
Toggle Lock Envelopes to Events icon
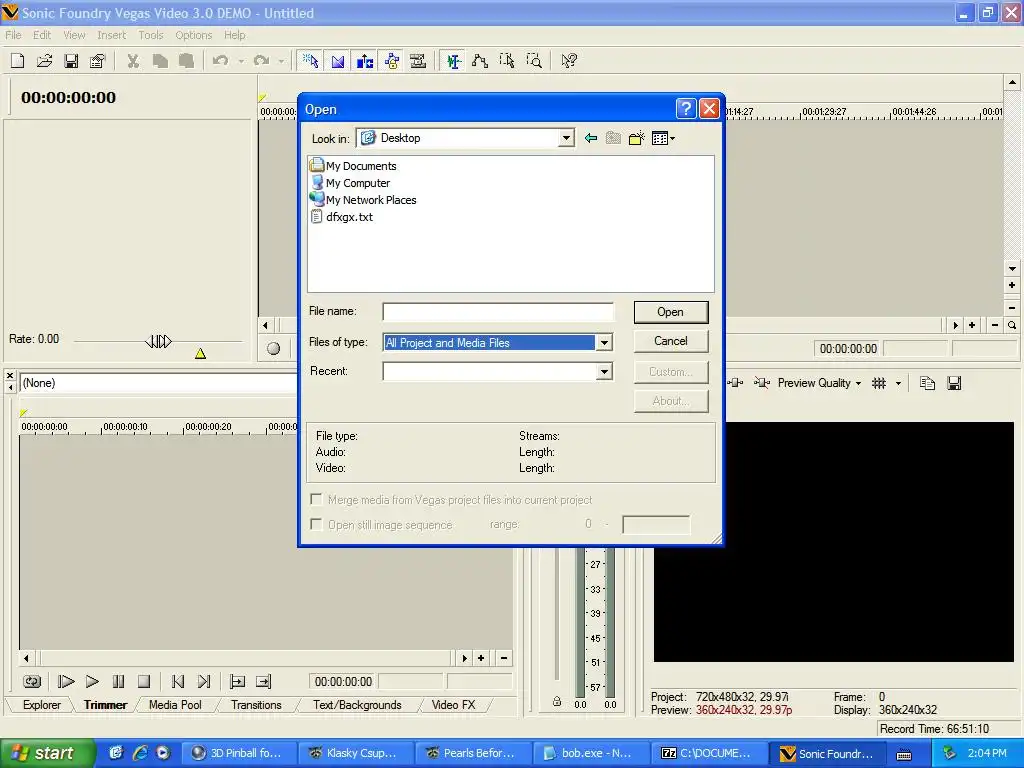click(391, 61)
